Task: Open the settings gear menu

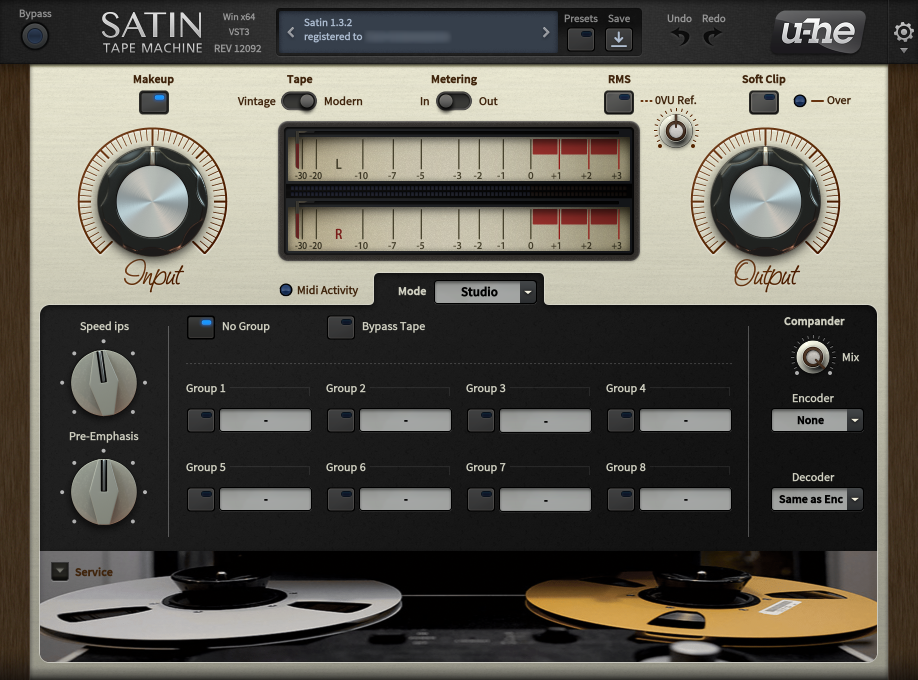Action: point(903,32)
